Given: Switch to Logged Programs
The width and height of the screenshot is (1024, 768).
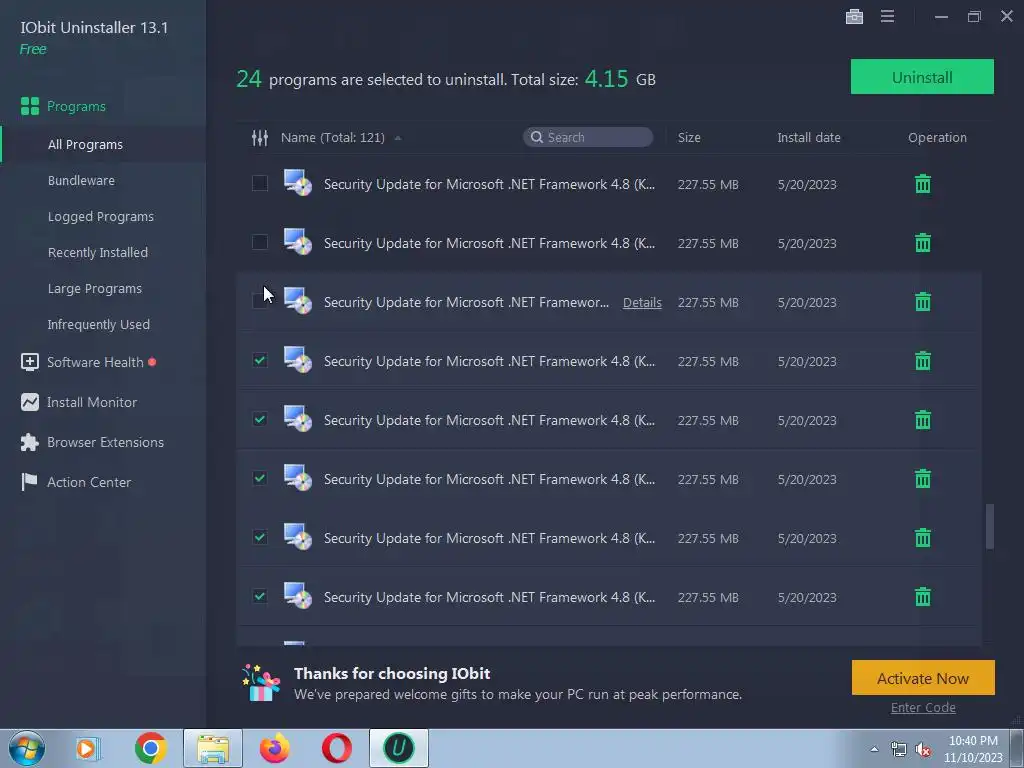Looking at the screenshot, I should (101, 216).
